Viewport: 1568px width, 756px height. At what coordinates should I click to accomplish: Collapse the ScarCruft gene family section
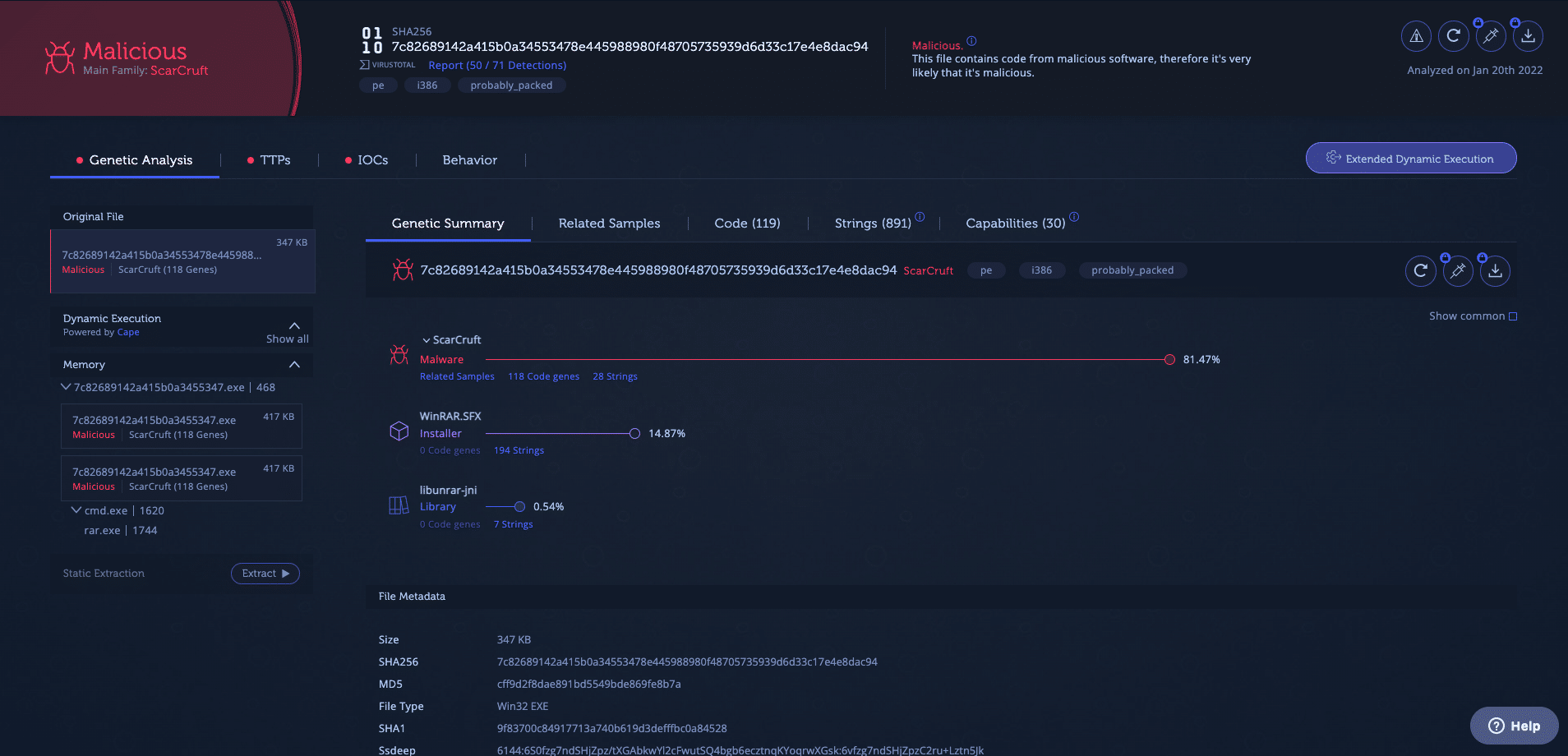pos(427,339)
